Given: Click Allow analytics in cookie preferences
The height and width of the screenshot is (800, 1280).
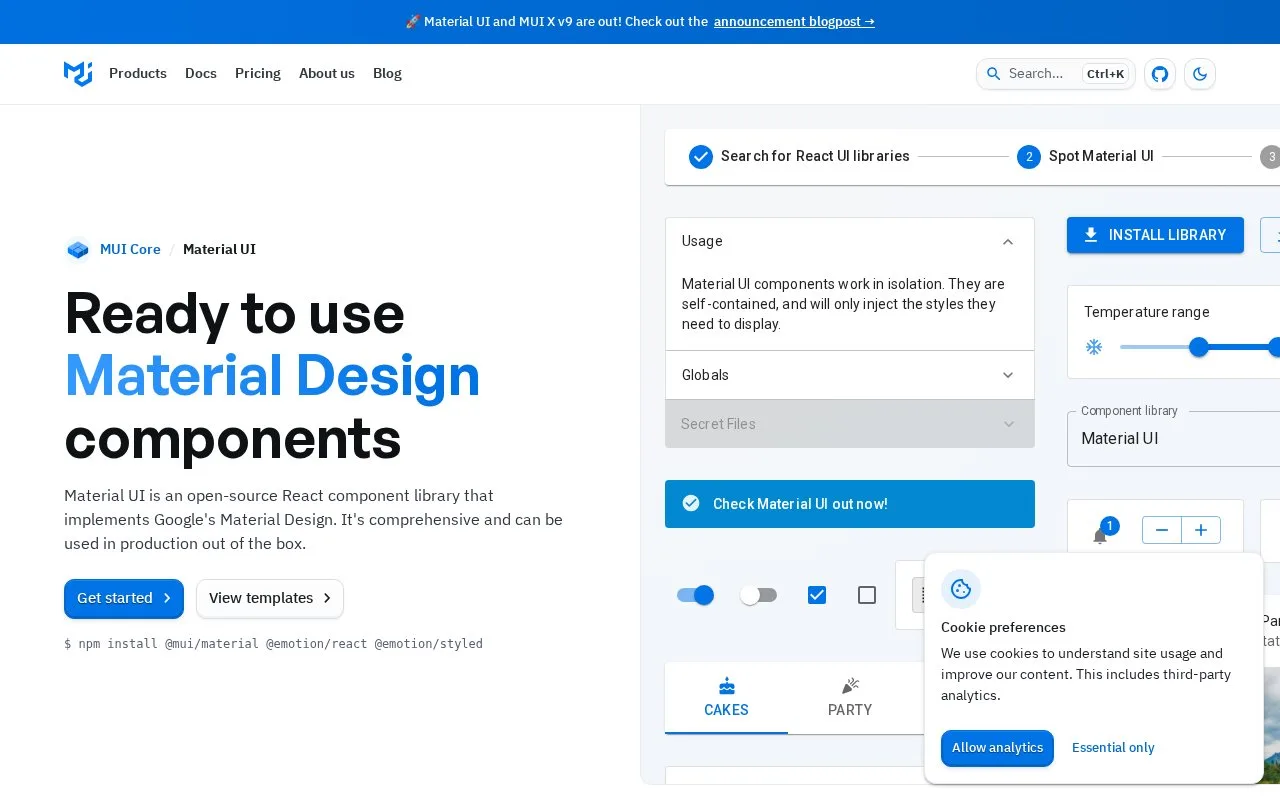Looking at the screenshot, I should tap(997, 748).
